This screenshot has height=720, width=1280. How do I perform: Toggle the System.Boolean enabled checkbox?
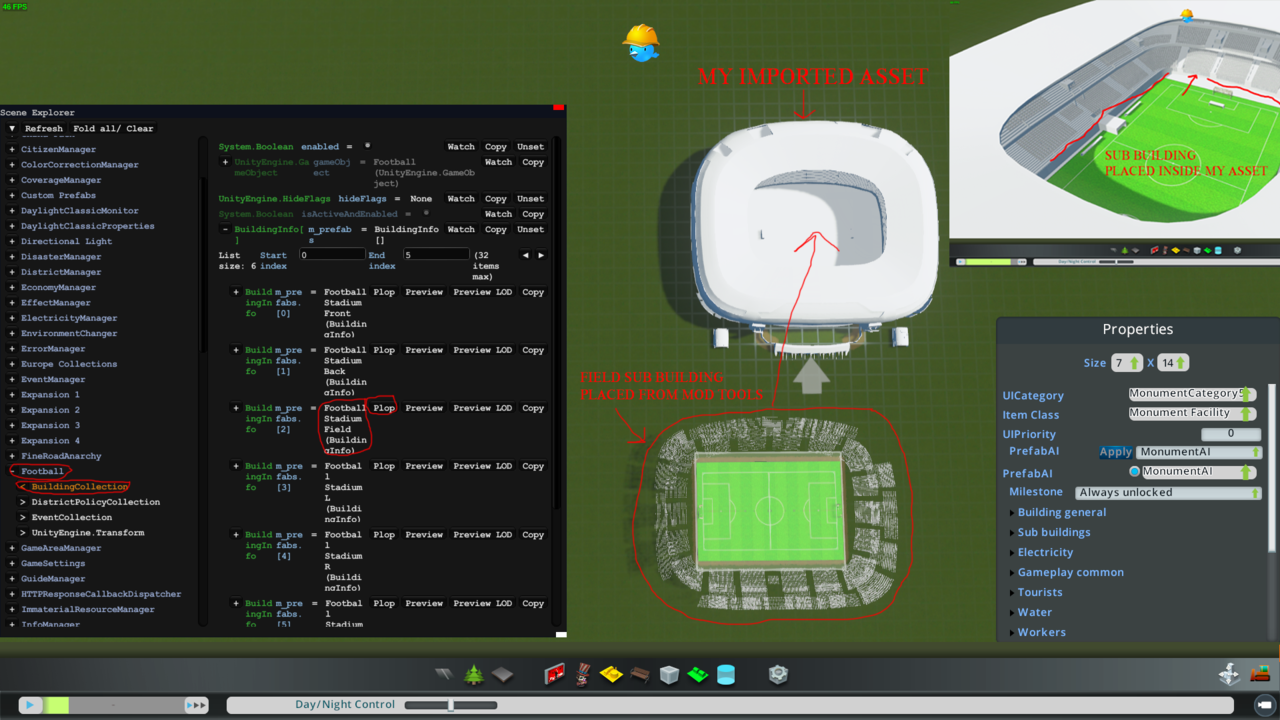tap(367, 146)
